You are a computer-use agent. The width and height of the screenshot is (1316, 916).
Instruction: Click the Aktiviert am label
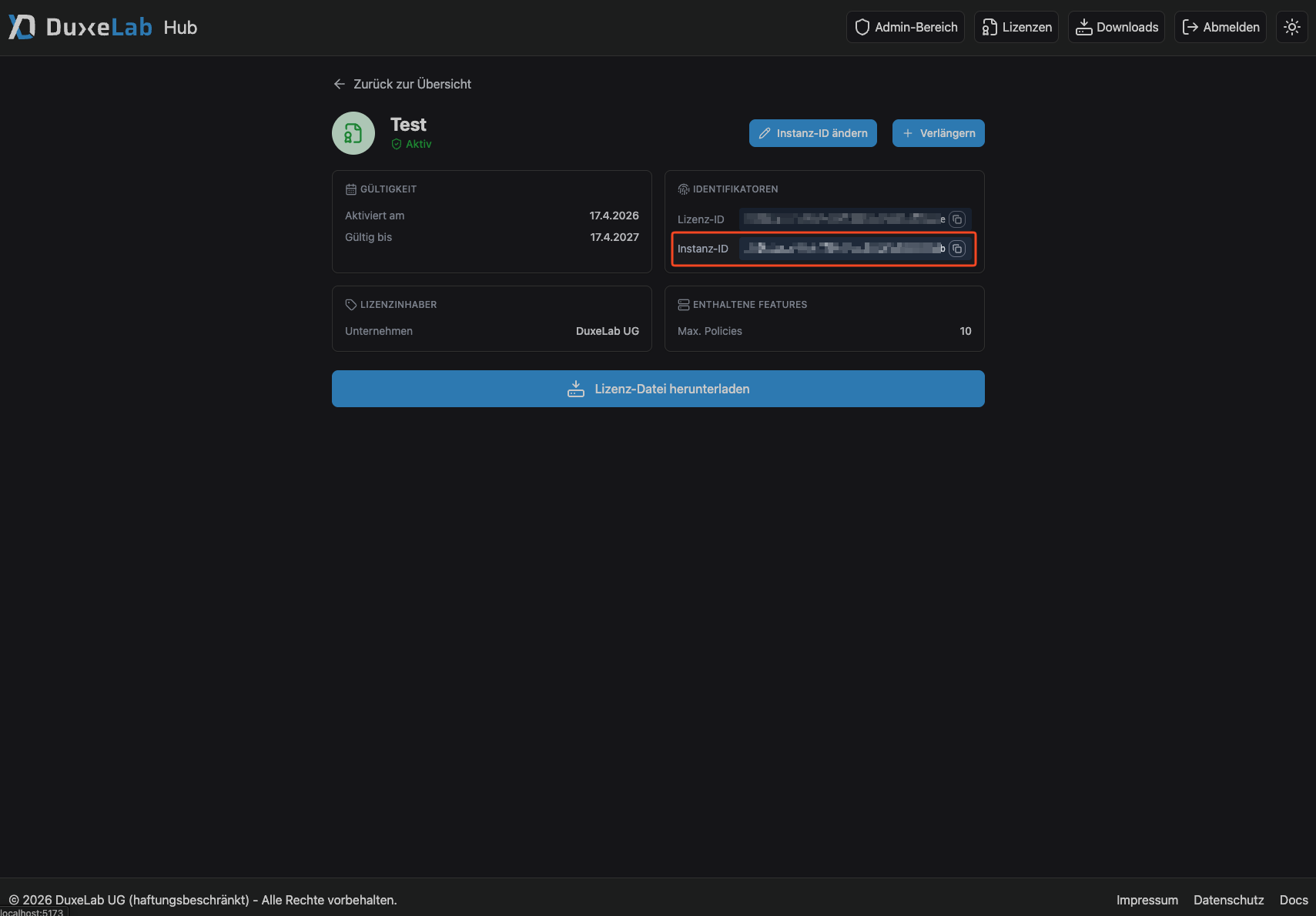(374, 216)
